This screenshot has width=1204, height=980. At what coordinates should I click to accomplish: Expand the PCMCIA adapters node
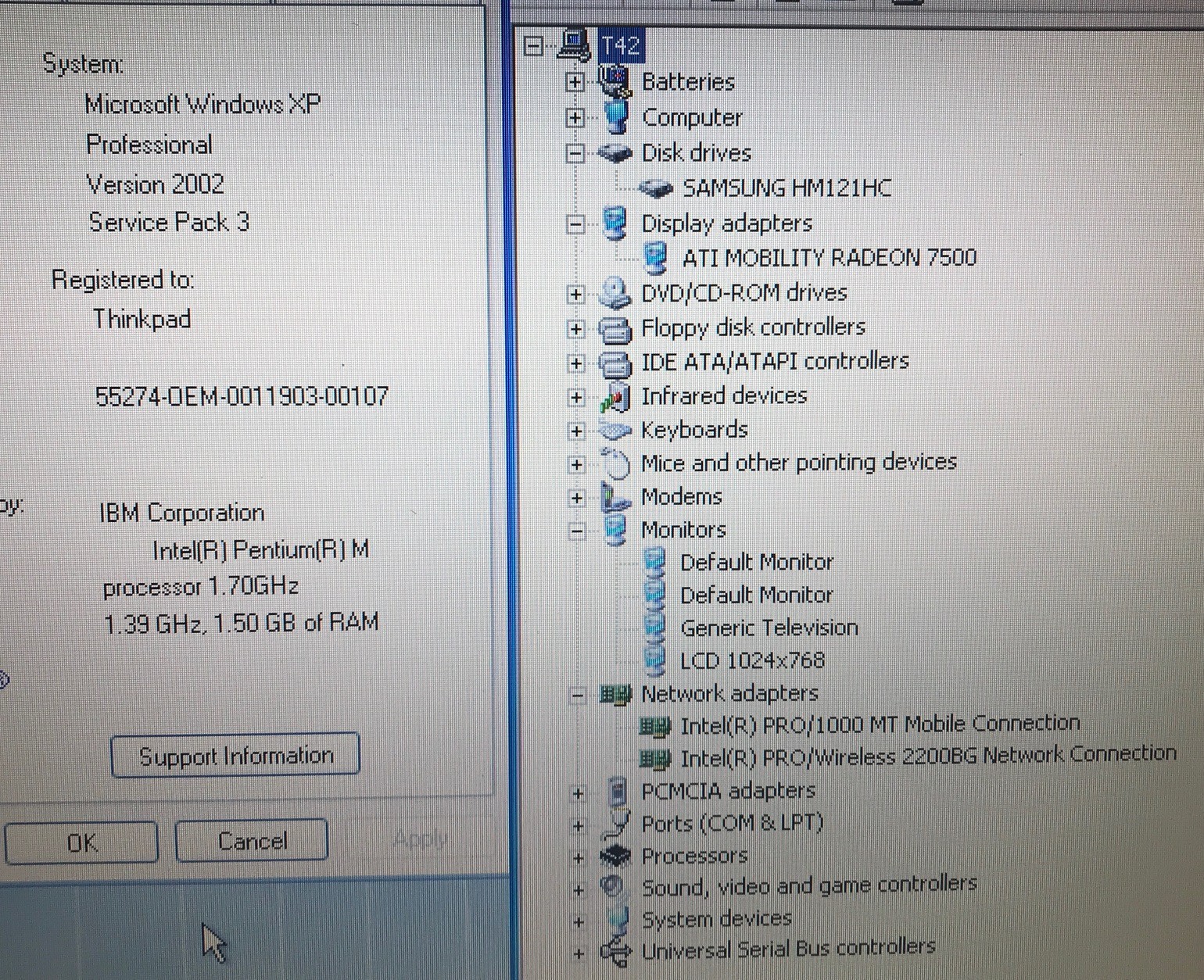tap(578, 794)
